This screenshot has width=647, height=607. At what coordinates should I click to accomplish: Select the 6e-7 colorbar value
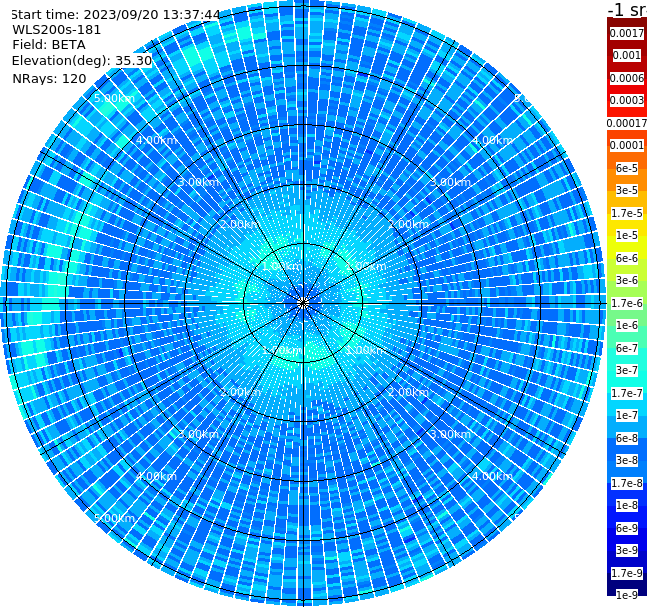(x=627, y=348)
